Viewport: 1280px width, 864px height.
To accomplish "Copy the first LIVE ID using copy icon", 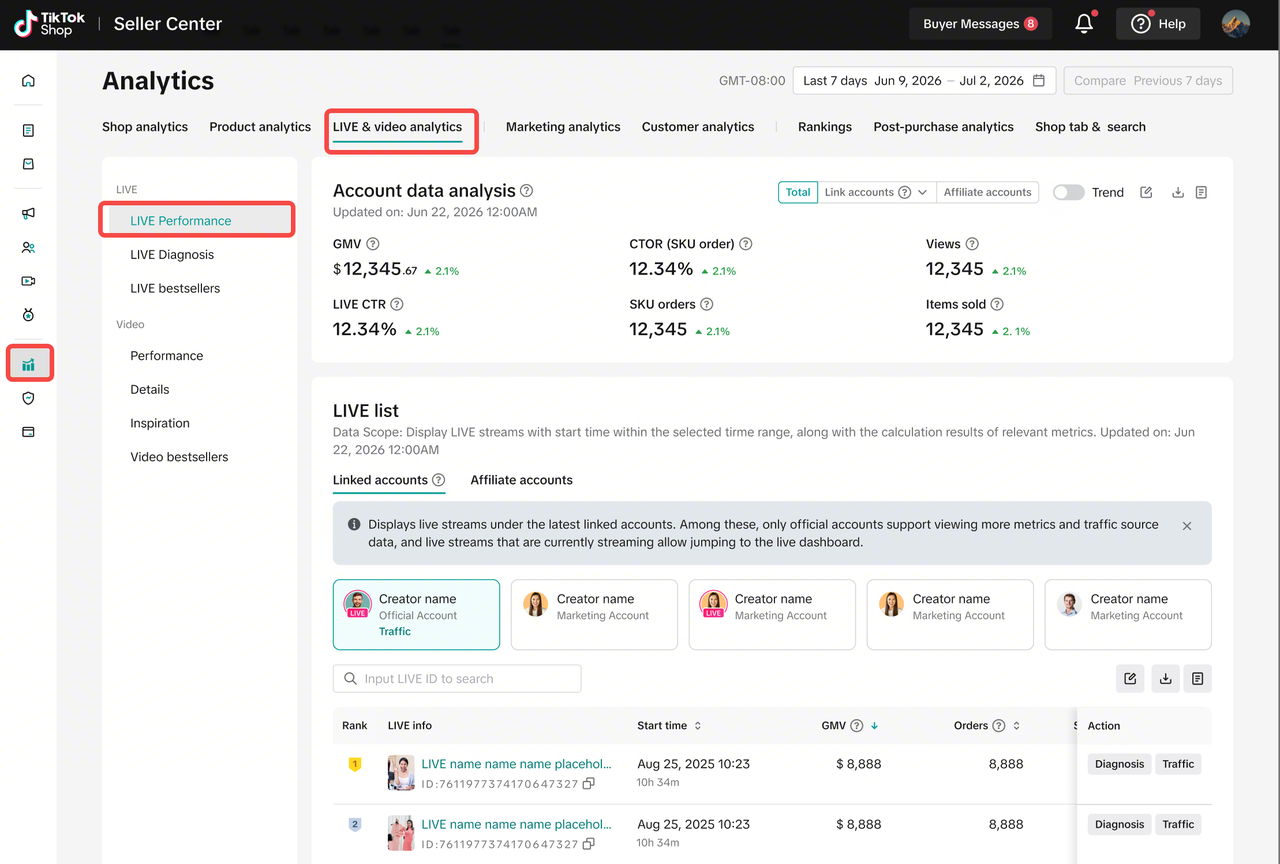I will click(589, 784).
